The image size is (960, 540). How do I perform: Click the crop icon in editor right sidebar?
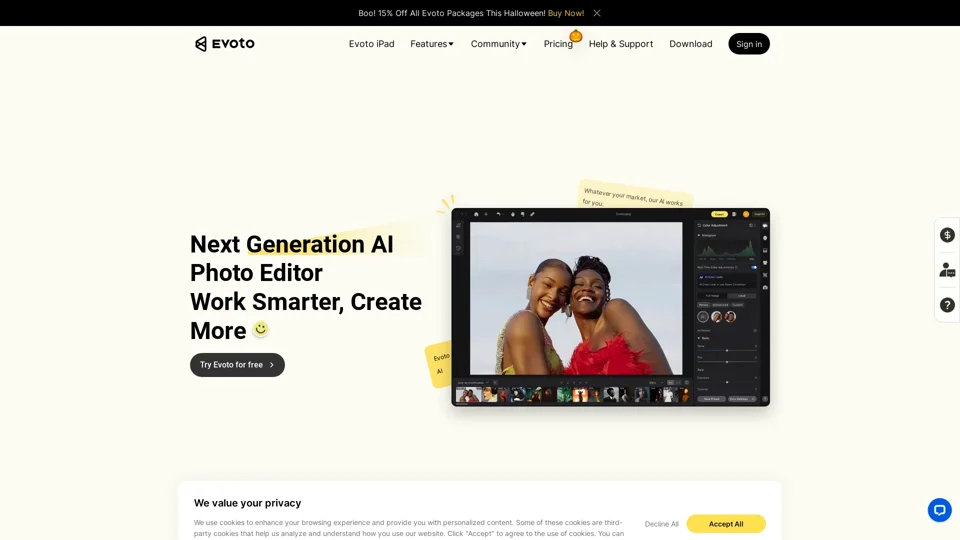pyautogui.click(x=765, y=275)
